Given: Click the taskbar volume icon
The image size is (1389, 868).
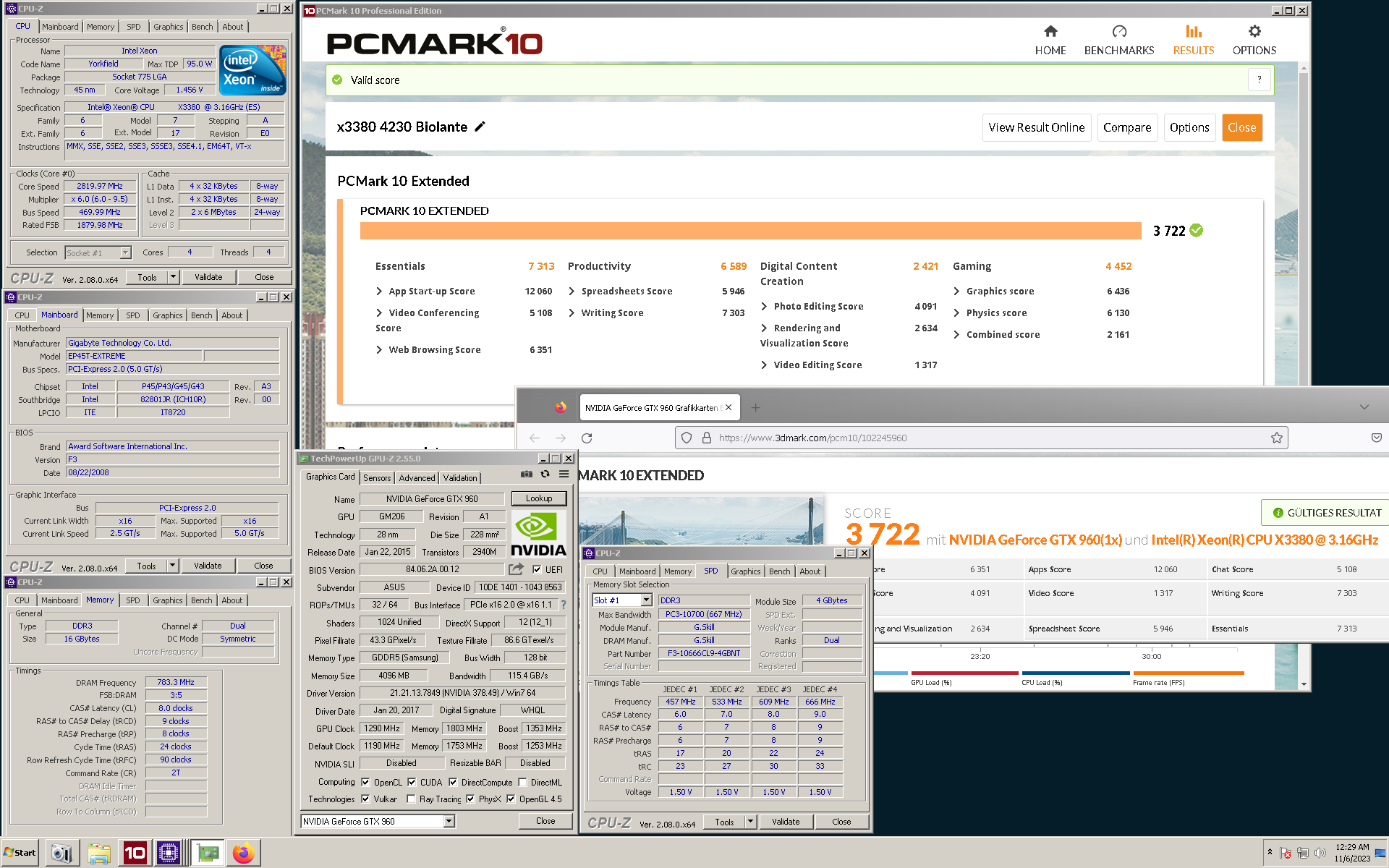Looking at the screenshot, I should point(1320,853).
